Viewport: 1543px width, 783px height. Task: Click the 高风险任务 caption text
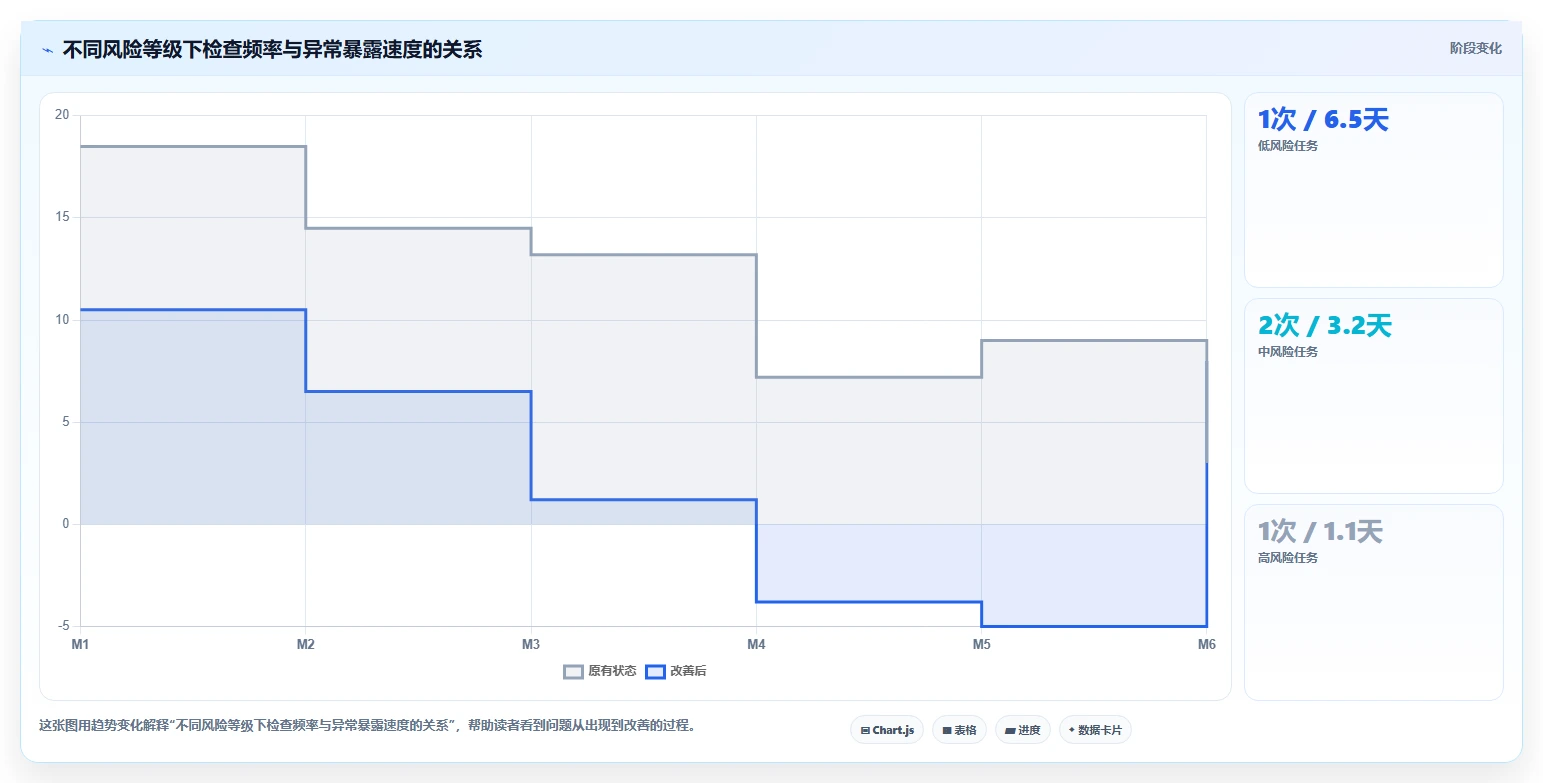point(1288,558)
